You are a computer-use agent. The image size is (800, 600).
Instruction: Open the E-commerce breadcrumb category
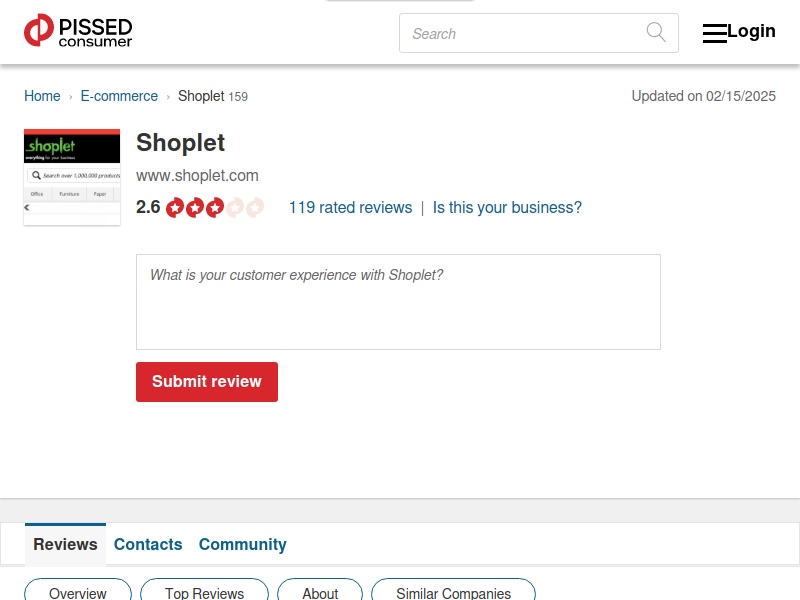(119, 96)
